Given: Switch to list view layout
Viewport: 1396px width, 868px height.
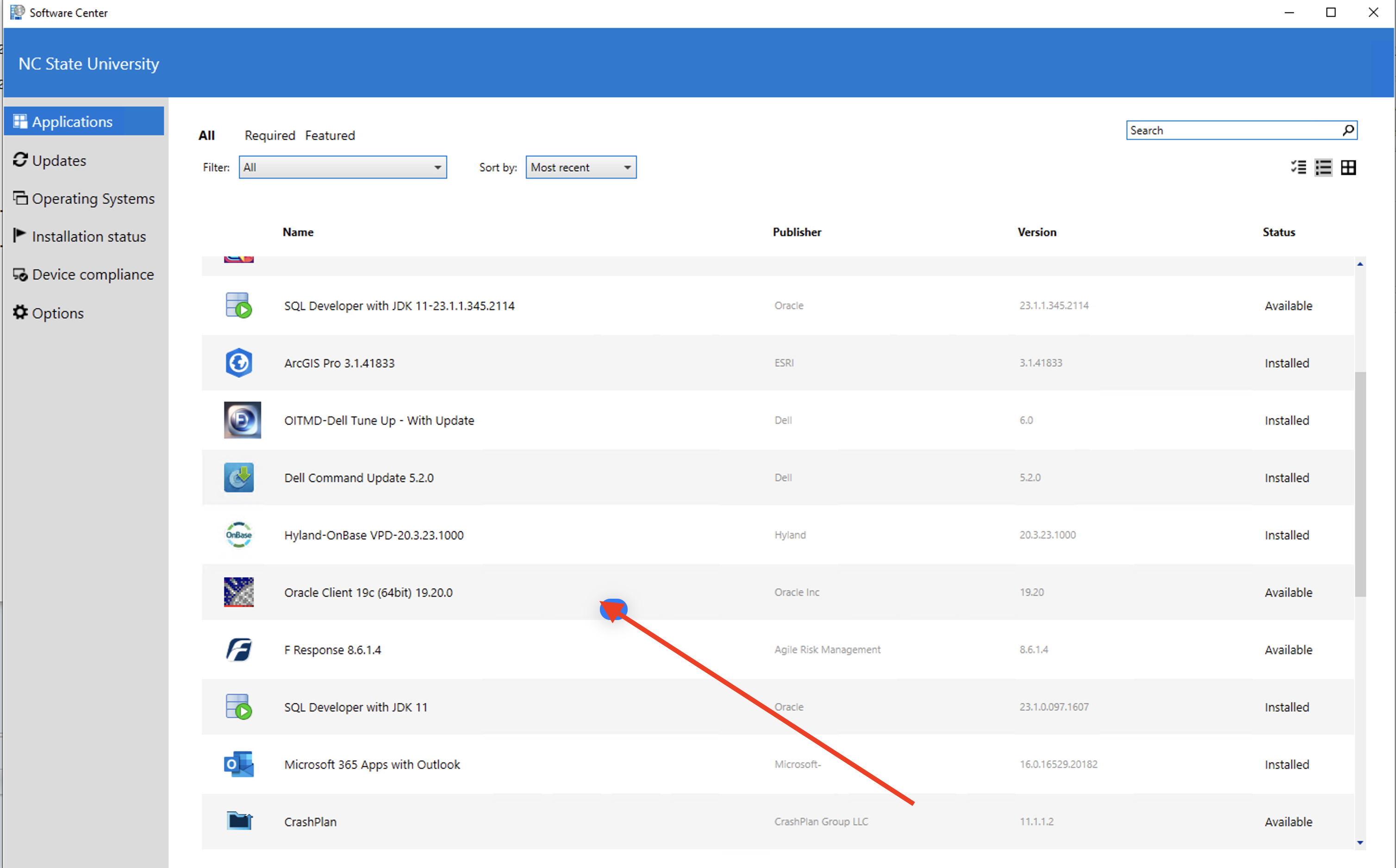Looking at the screenshot, I should click(1323, 167).
